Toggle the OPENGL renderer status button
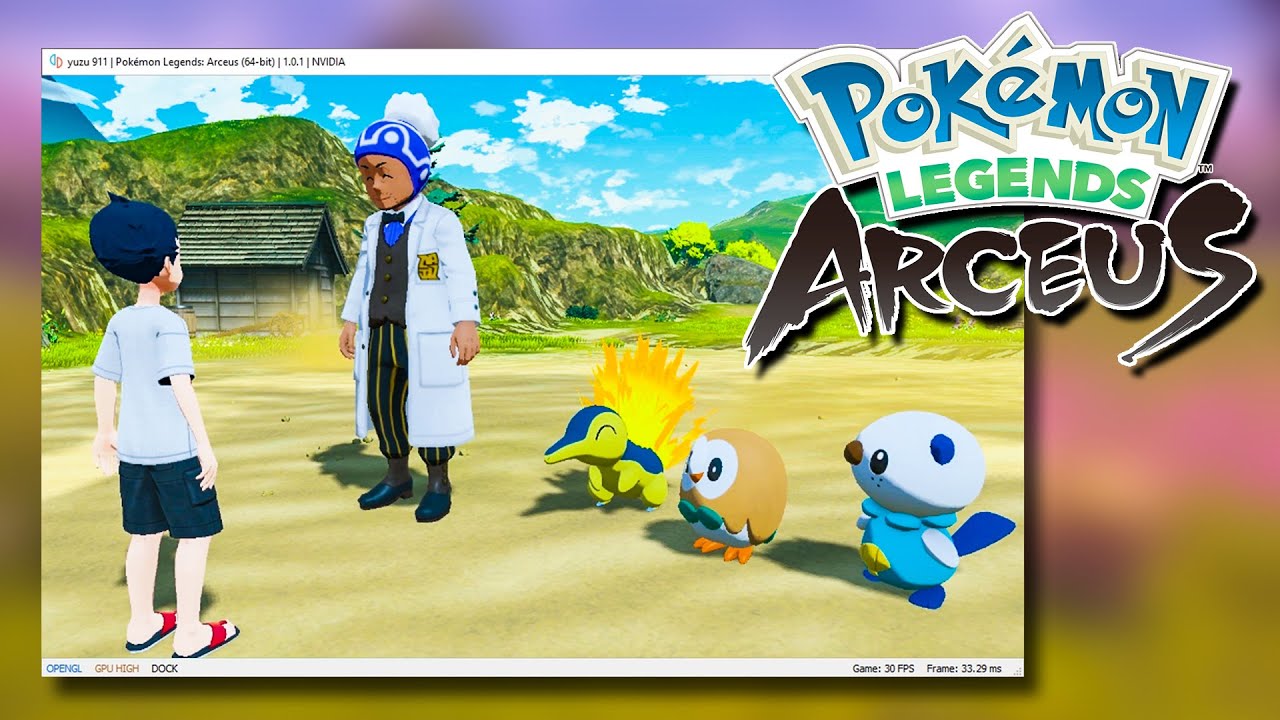Image resolution: width=1280 pixels, height=720 pixels. tap(64, 668)
